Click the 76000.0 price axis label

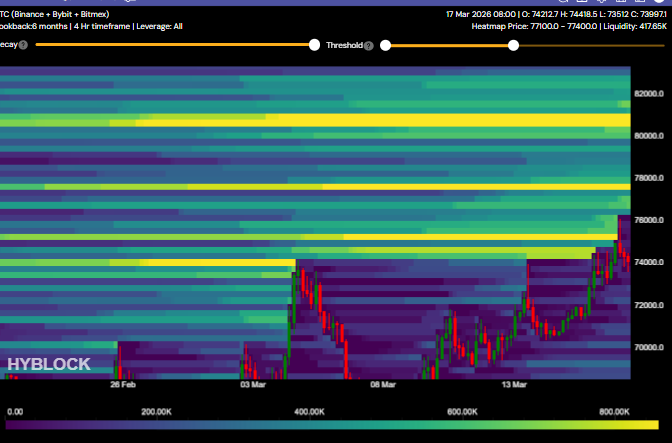(x=649, y=220)
